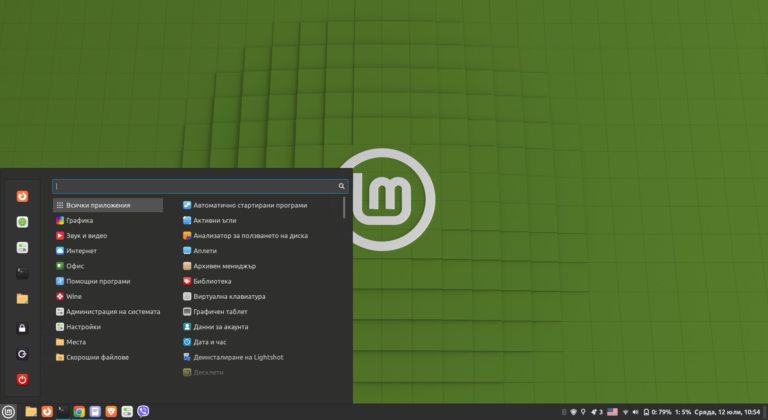Click the shield tray icon
Image resolution: width=768 pixels, height=420 pixels.
pyautogui.click(x=573, y=412)
